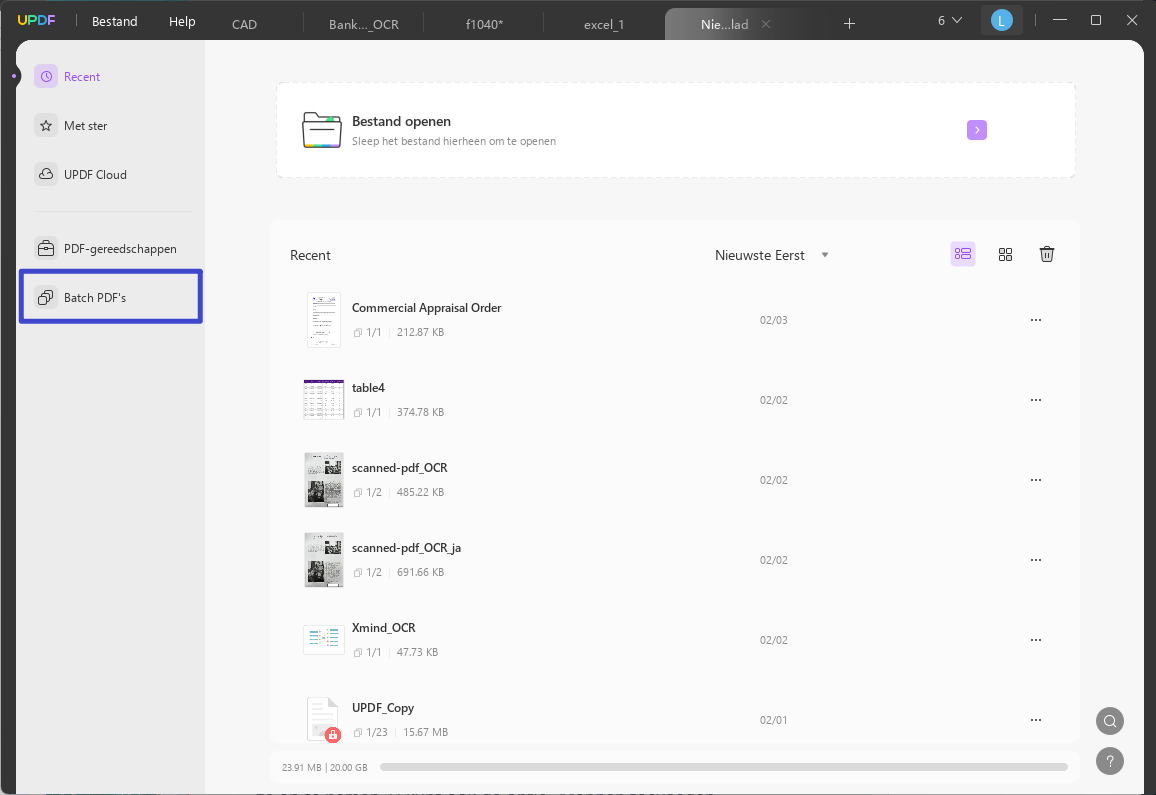Screen dimensions: 1156x795
Task: Open the Bestand menu
Action: pos(114,21)
